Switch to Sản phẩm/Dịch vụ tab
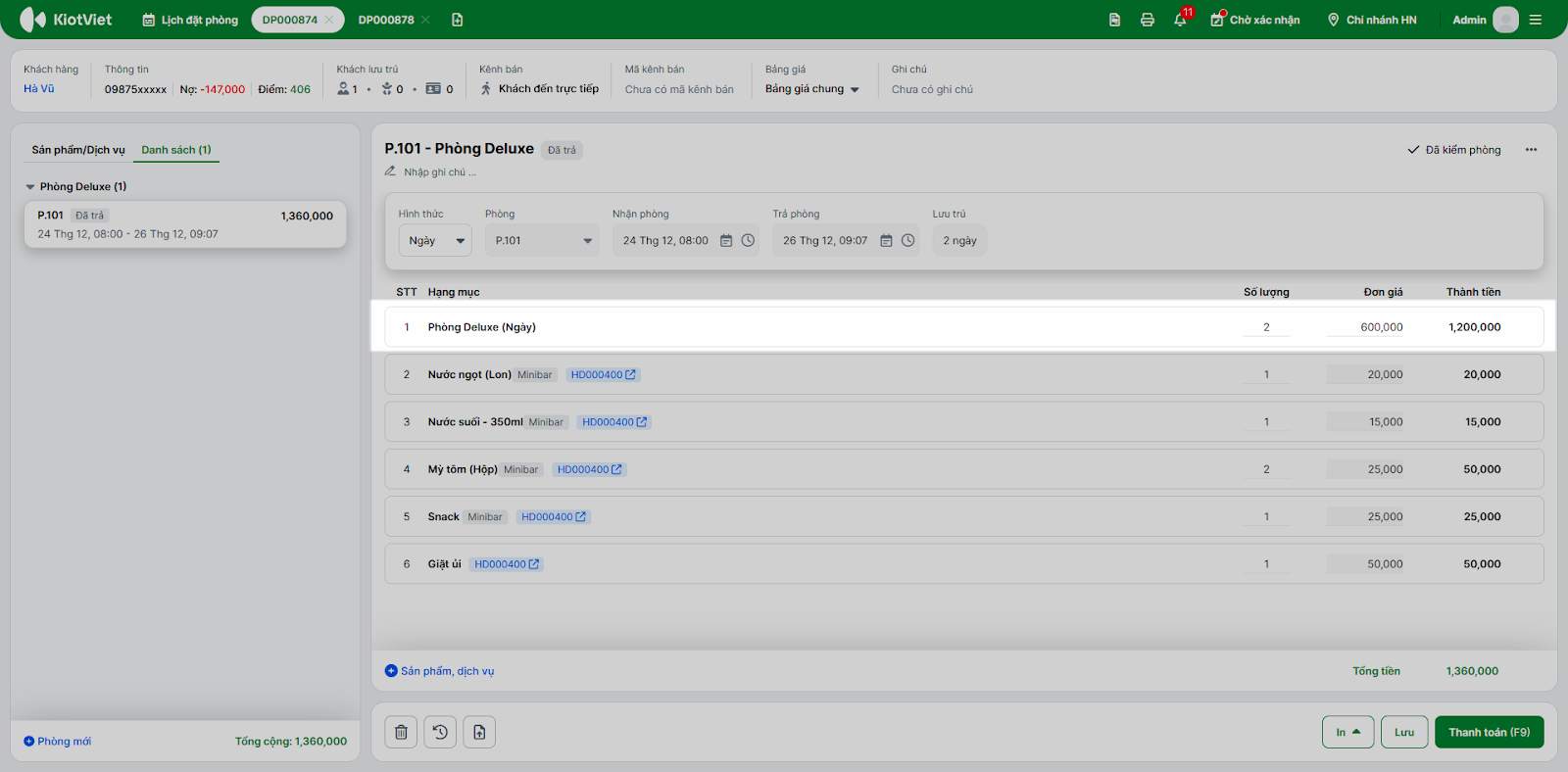Image resolution: width=1568 pixels, height=772 pixels. click(x=78, y=150)
